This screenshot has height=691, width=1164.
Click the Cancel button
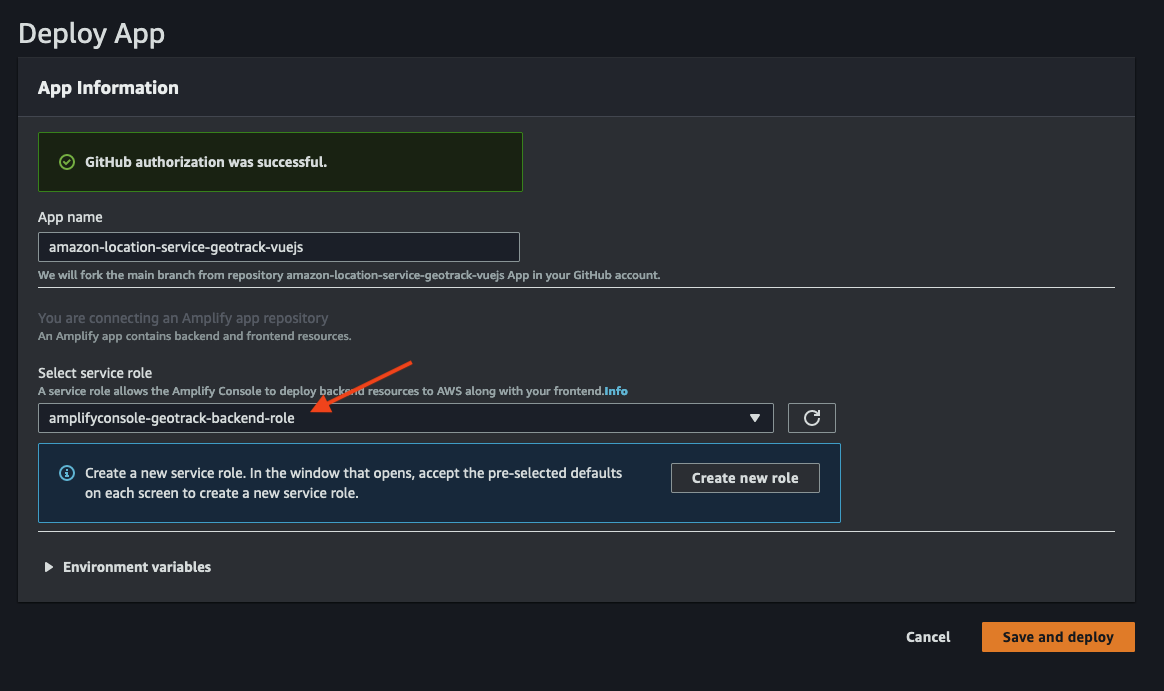(x=928, y=637)
